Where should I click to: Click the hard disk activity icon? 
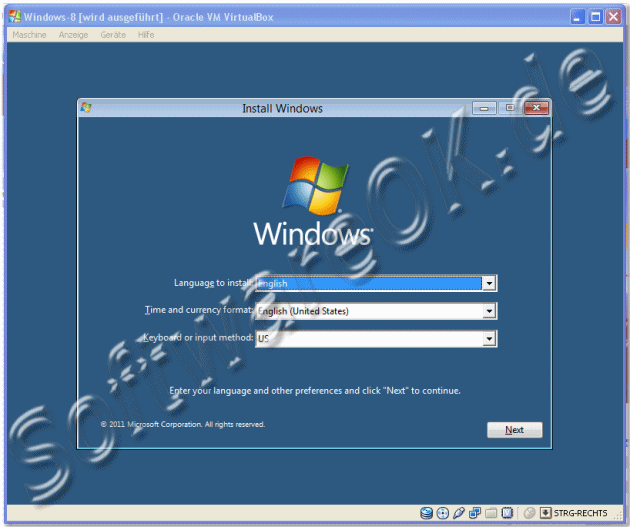click(x=427, y=513)
